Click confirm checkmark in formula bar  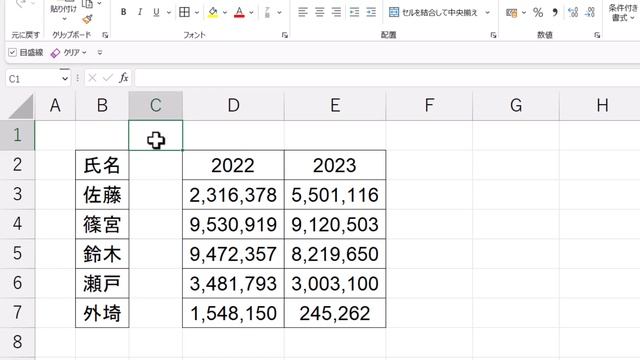[107, 78]
